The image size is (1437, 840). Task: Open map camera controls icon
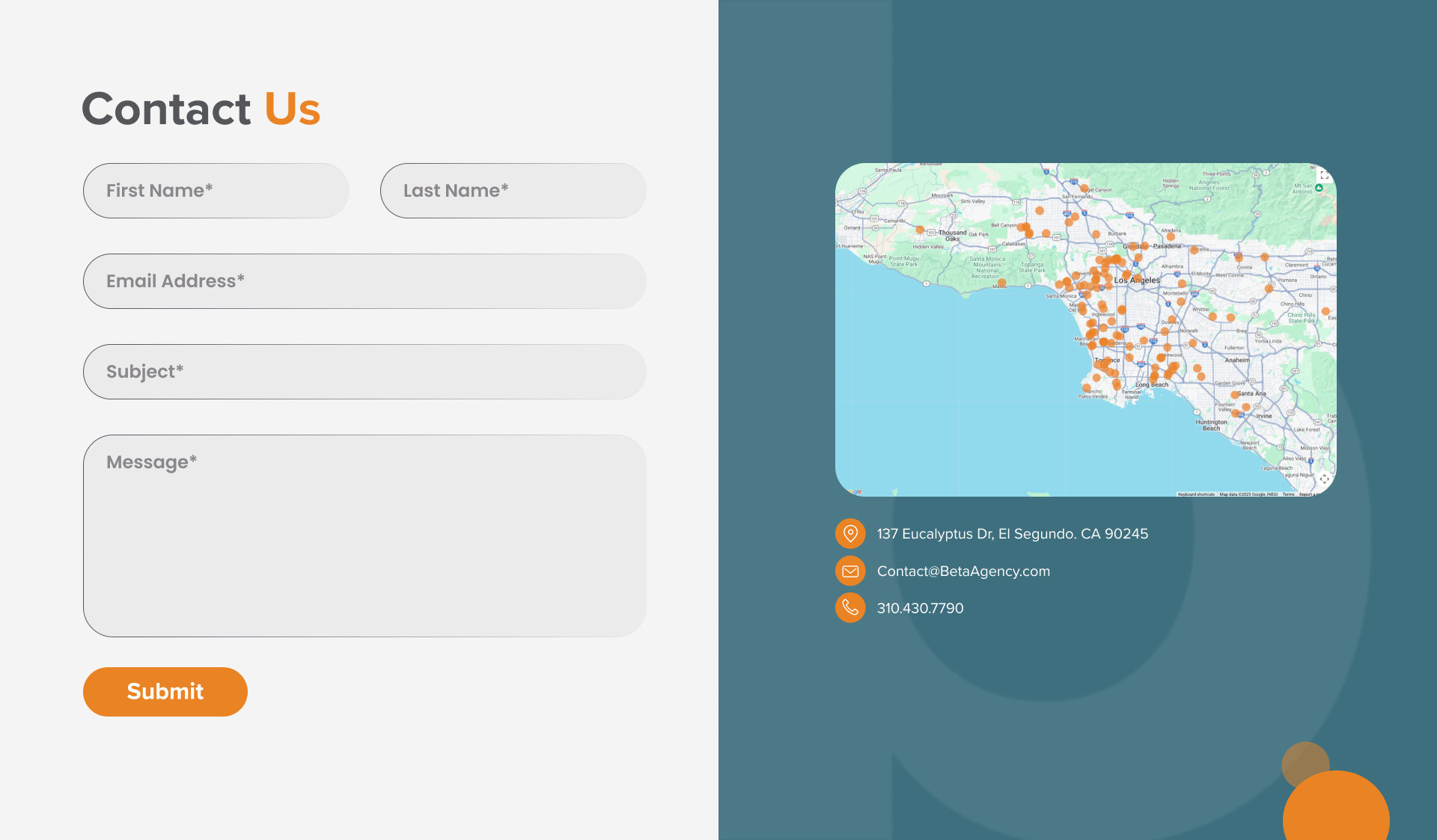1324,479
